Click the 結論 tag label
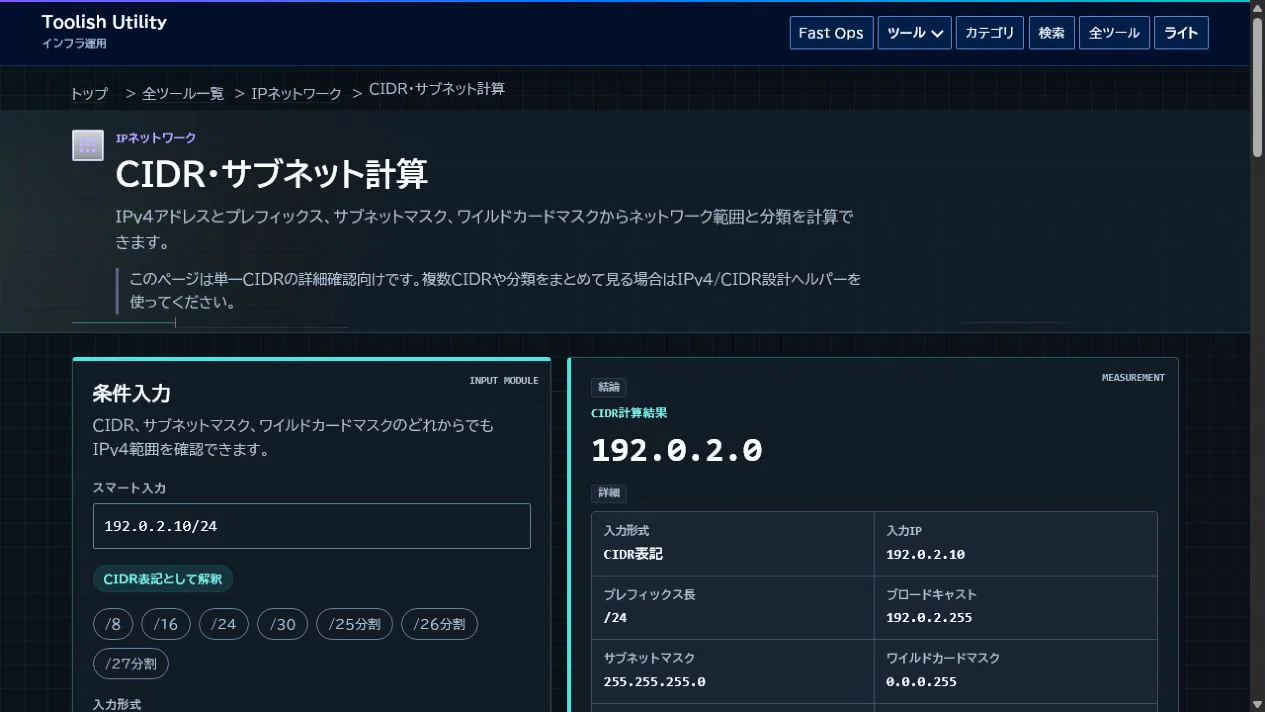Image resolution: width=1265 pixels, height=712 pixels. pyautogui.click(x=609, y=387)
